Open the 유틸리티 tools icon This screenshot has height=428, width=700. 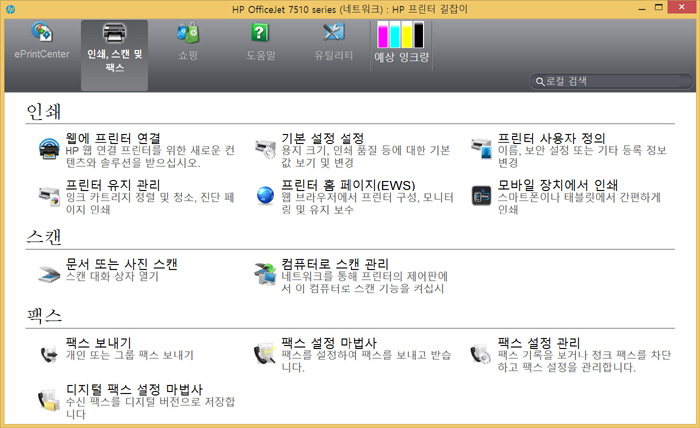pyautogui.click(x=333, y=33)
